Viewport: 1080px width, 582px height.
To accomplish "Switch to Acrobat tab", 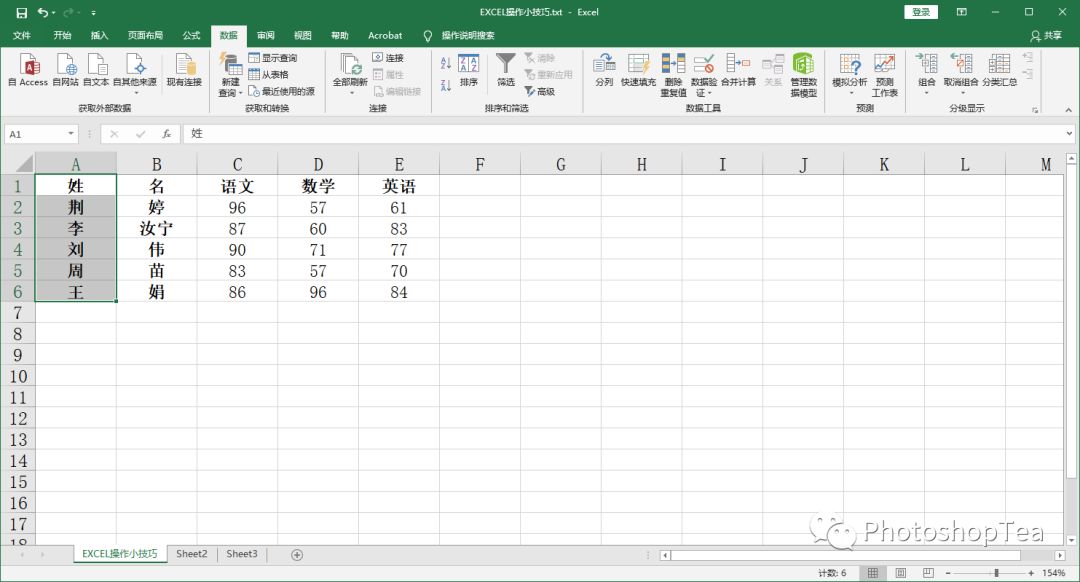I will (385, 35).
